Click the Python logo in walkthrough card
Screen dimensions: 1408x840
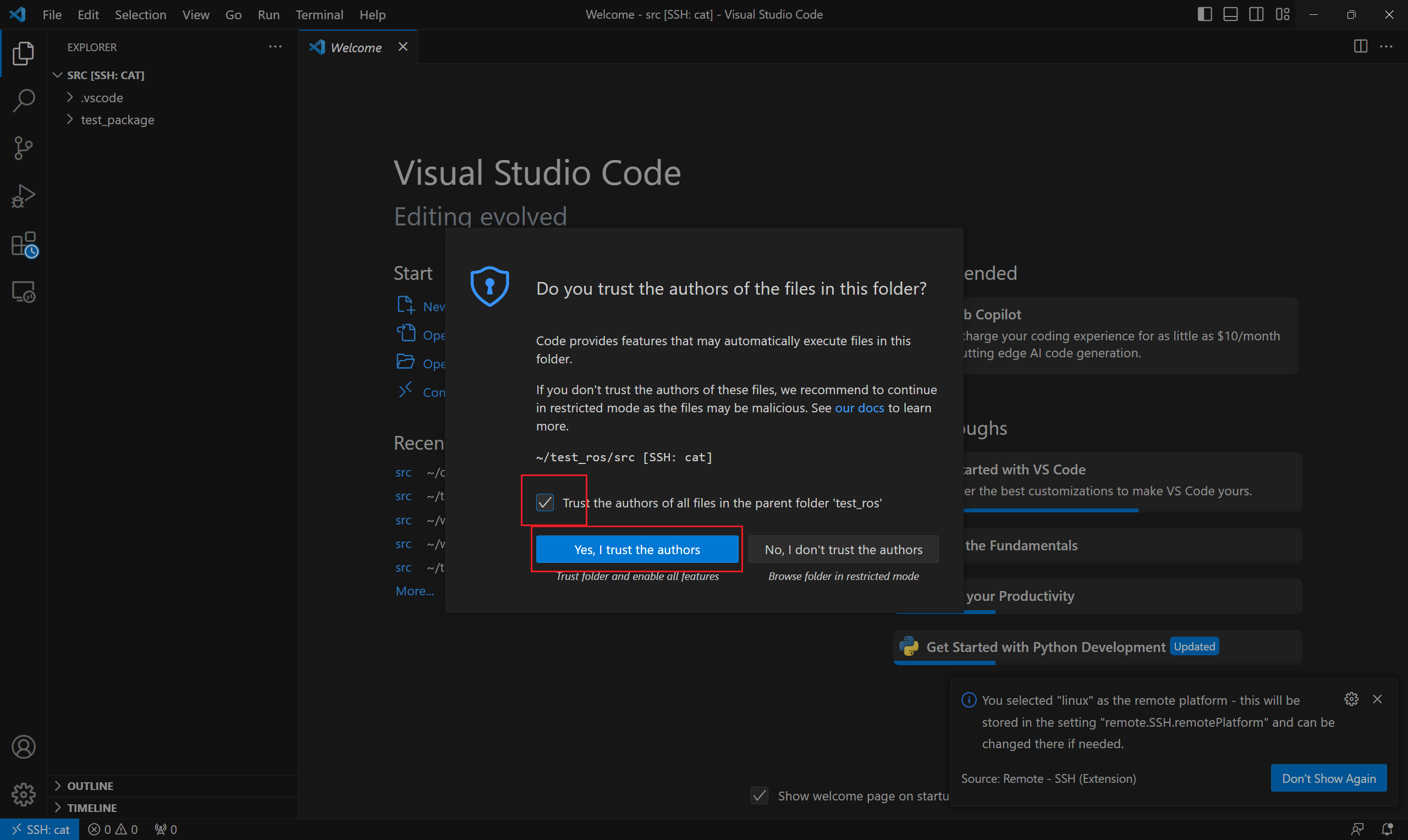pyautogui.click(x=909, y=646)
